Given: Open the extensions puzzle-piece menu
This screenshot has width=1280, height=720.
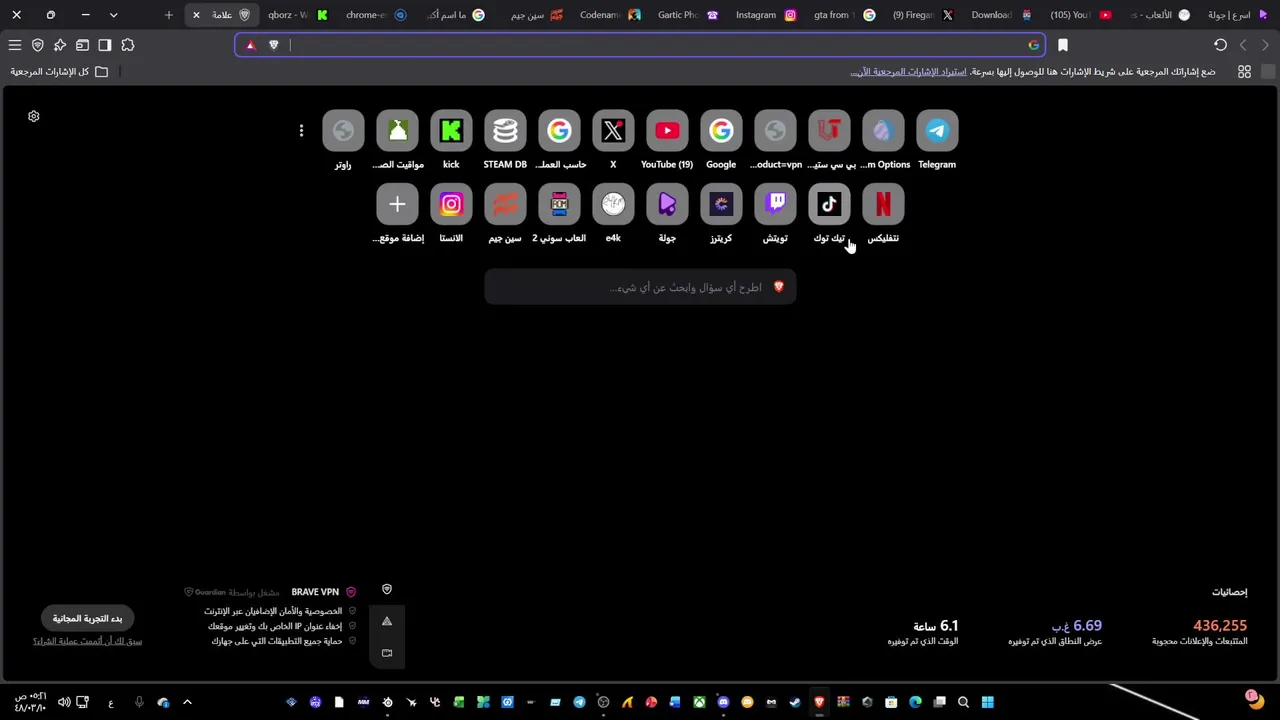Looking at the screenshot, I should 128,45.
